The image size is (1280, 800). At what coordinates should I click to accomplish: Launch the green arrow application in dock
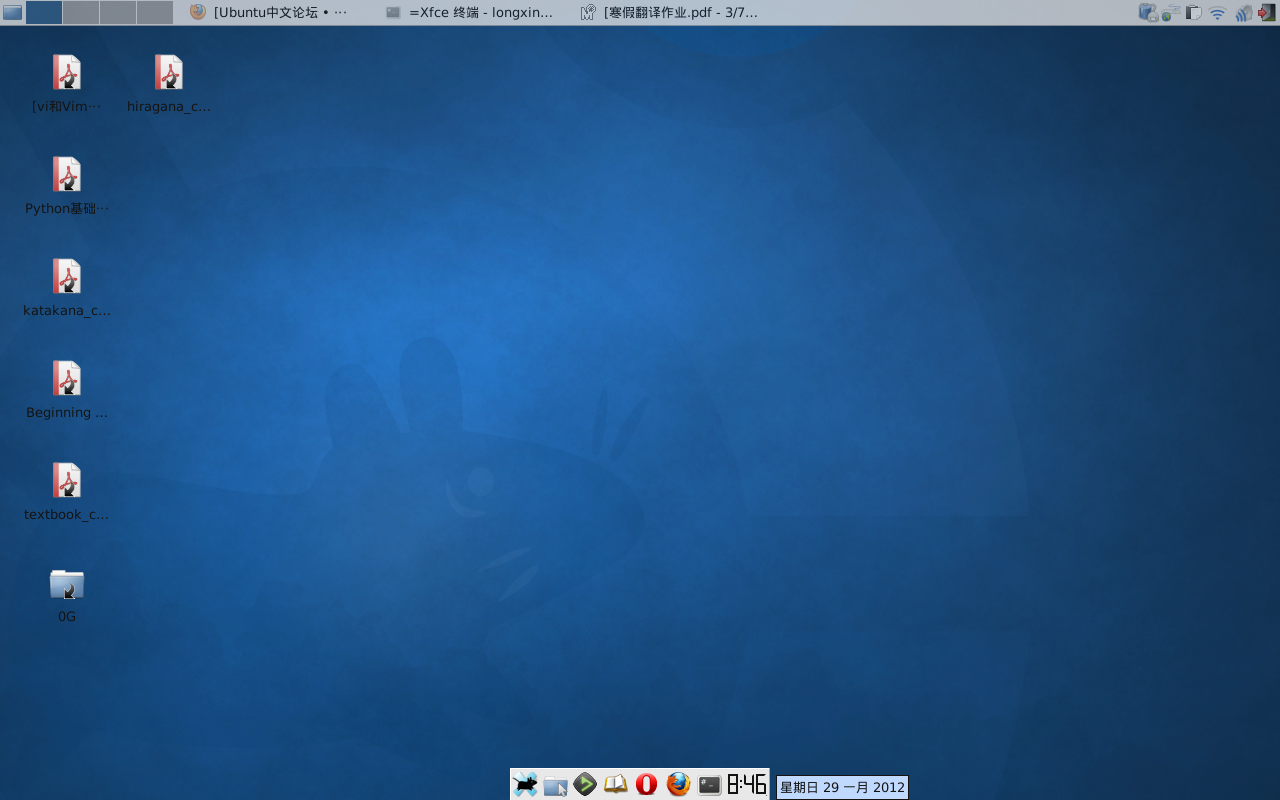coord(586,784)
